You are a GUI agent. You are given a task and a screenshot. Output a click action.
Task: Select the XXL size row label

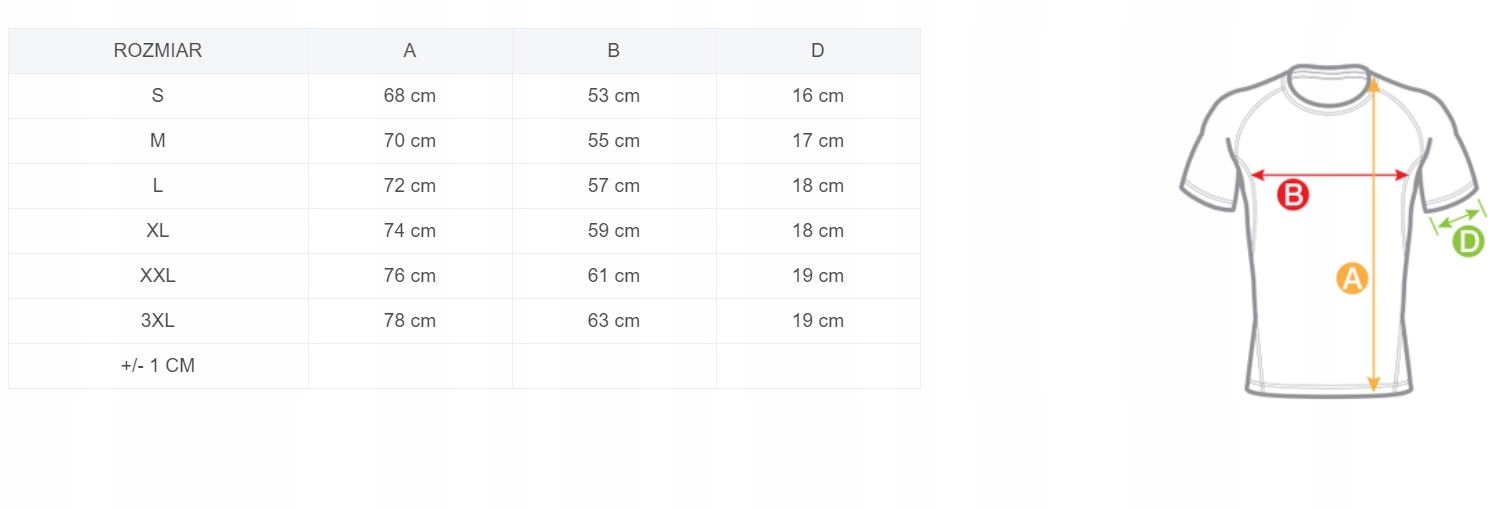[158, 276]
